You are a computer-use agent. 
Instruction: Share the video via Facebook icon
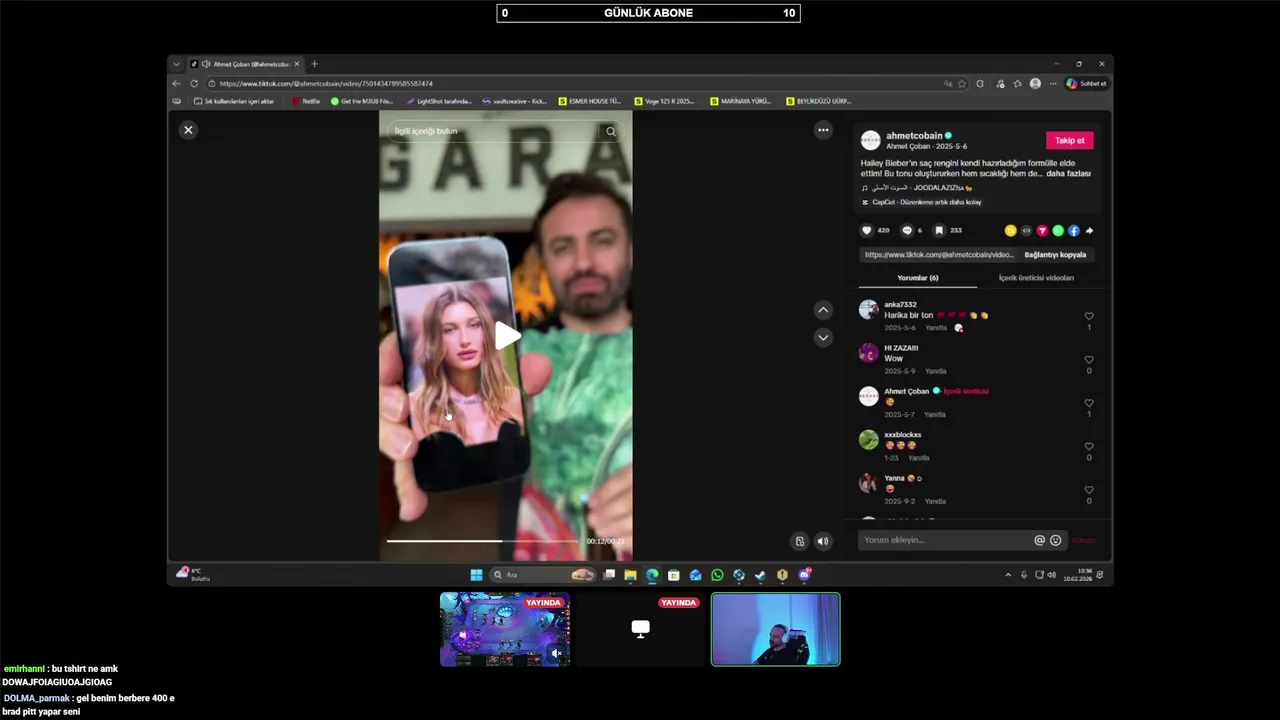coord(1074,231)
